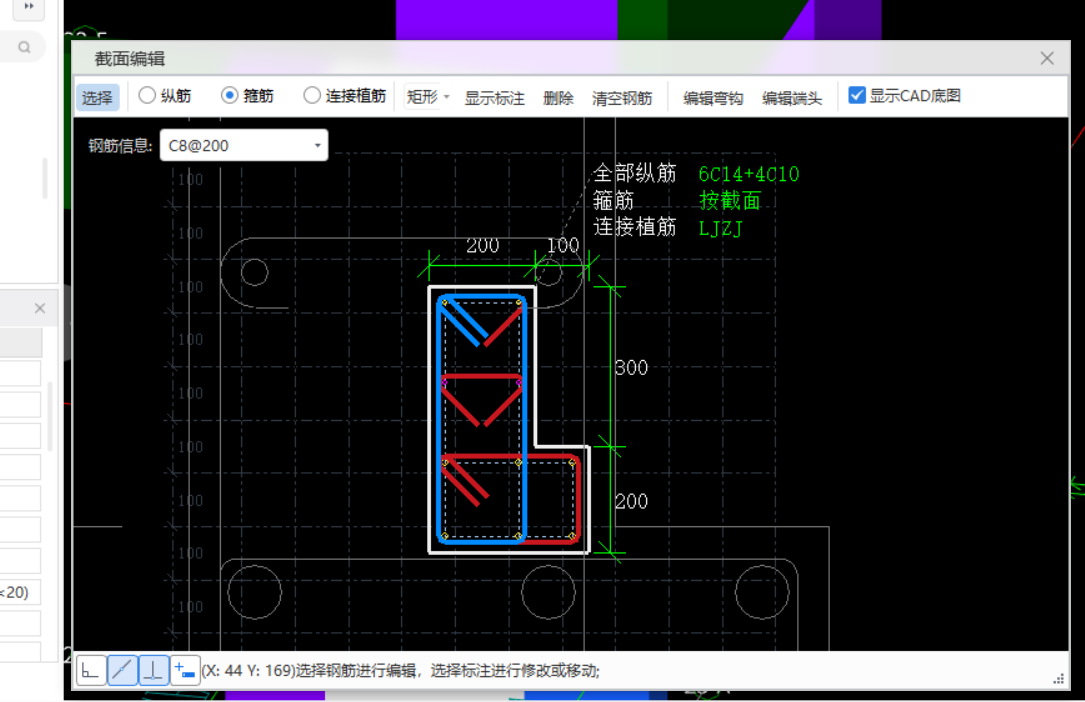
Task: Toggle the diagonal line snap icon
Action: (122, 670)
